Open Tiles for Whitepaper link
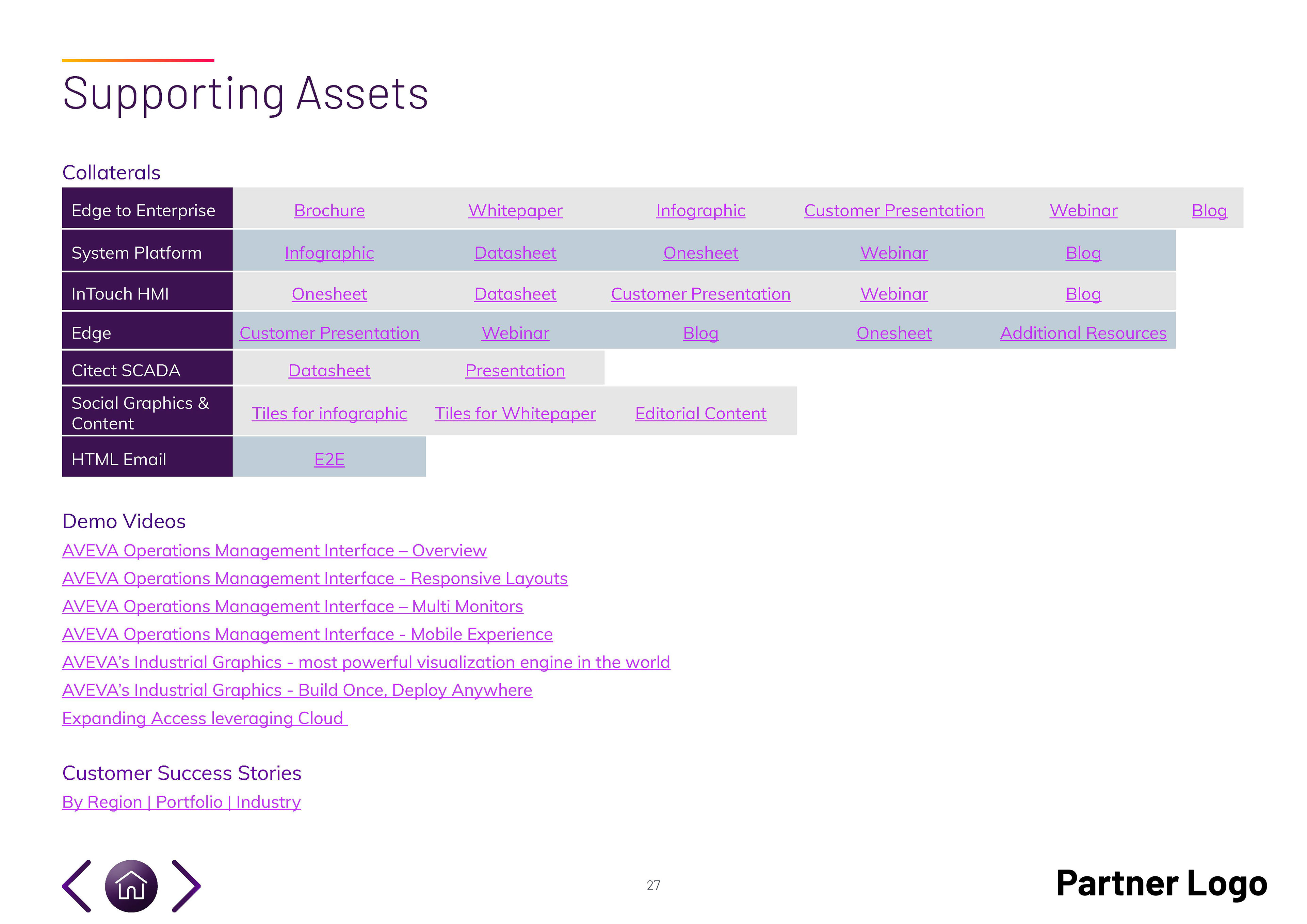Screen dimensions: 1307x924 click(x=515, y=413)
